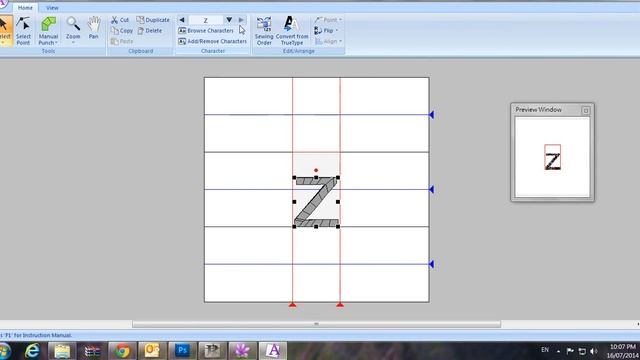The width and height of the screenshot is (640, 360).
Task: Activate the Select arrow tool
Action: 5,31
